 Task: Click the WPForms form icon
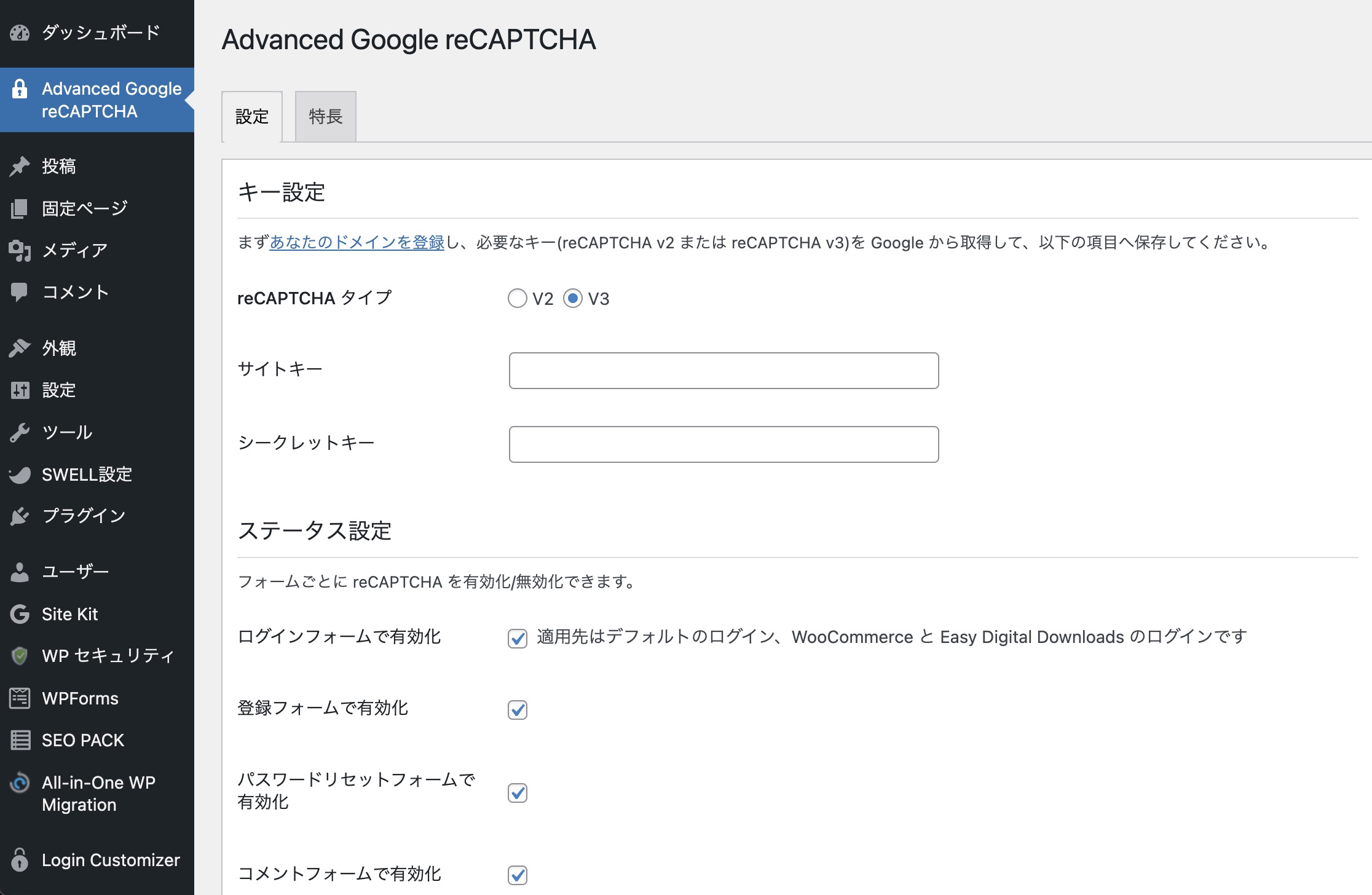(20, 698)
